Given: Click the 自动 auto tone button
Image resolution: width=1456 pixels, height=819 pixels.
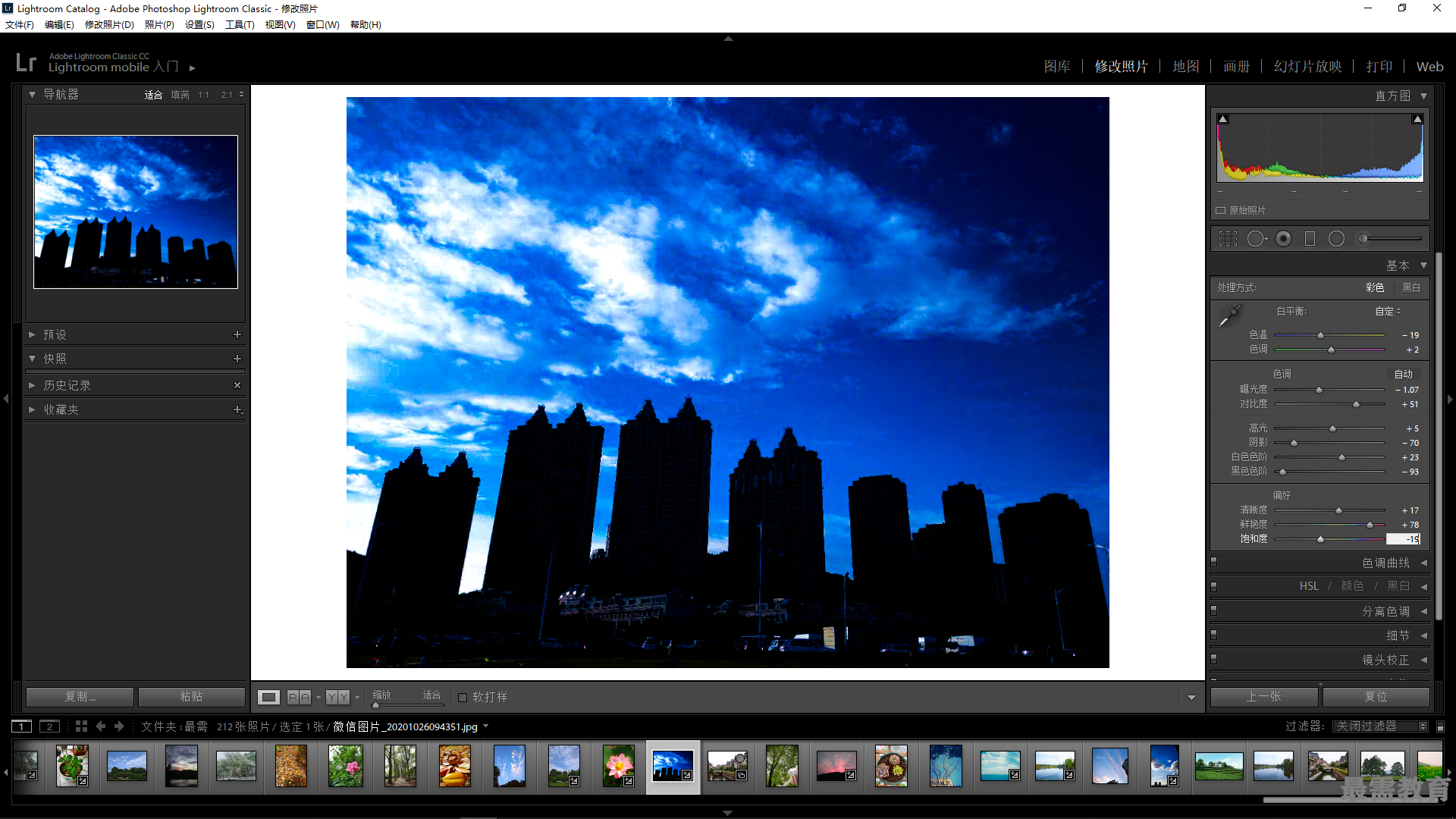Looking at the screenshot, I should (1404, 374).
